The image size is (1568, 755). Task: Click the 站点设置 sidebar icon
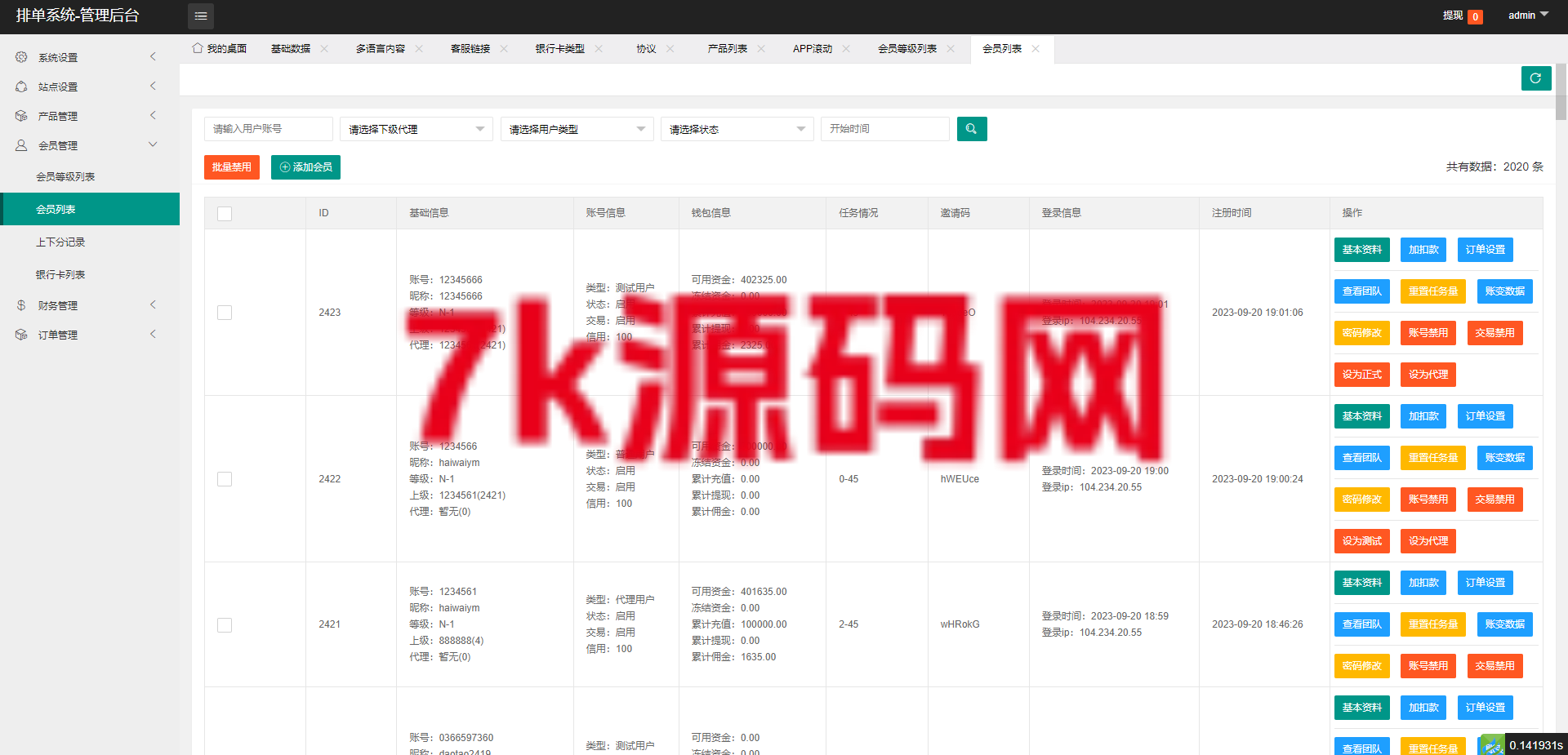[21, 87]
